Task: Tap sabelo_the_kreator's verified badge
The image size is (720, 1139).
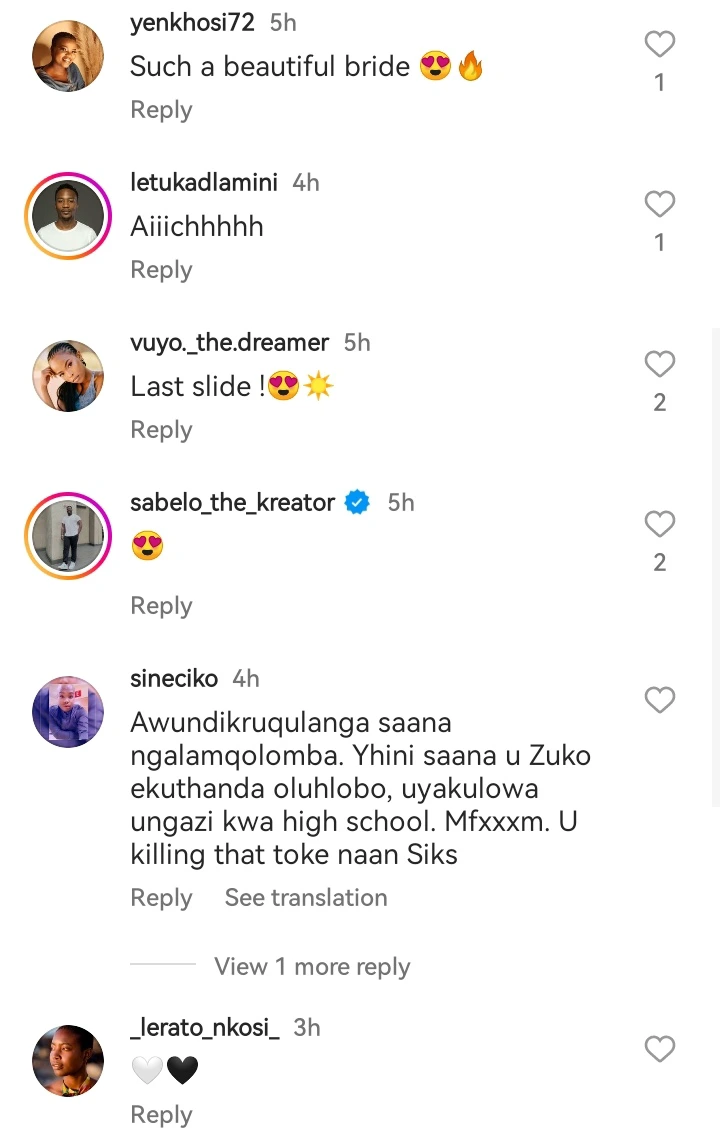Action: pyautogui.click(x=357, y=503)
